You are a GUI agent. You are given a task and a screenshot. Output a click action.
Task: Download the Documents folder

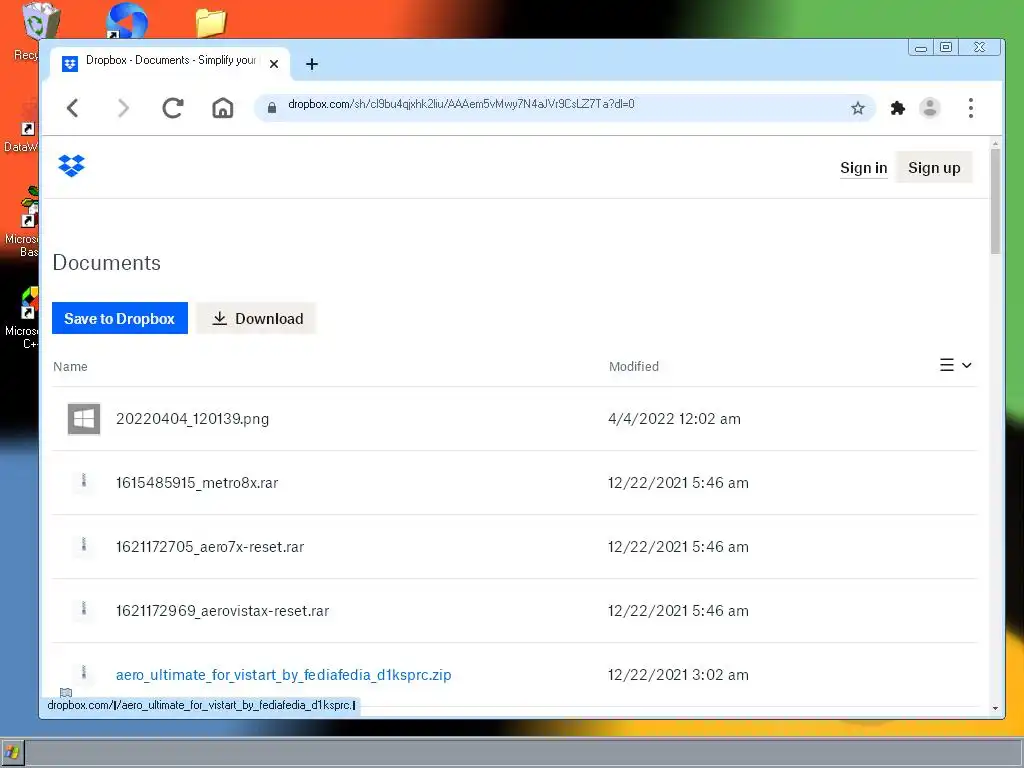click(x=257, y=318)
